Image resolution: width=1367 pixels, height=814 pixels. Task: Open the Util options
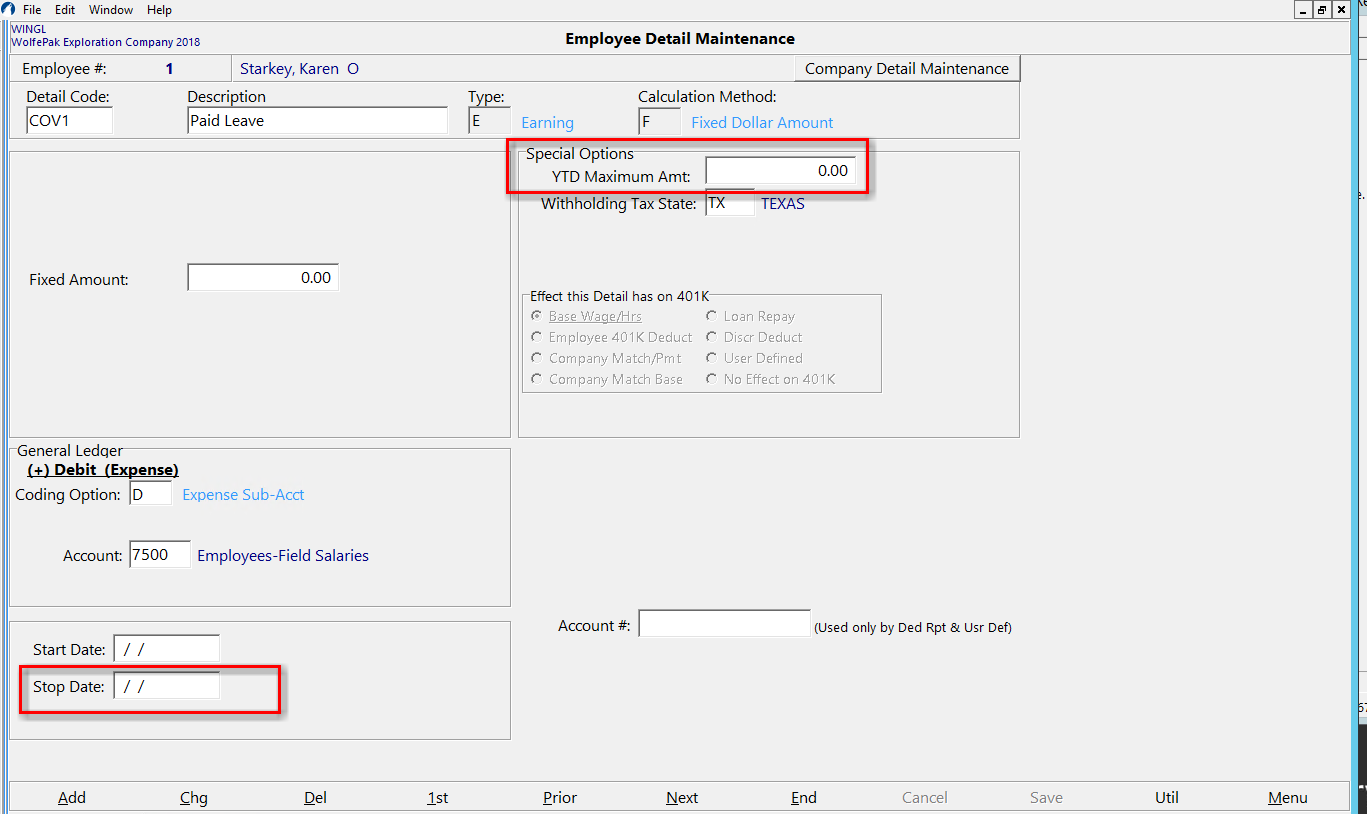(1166, 797)
